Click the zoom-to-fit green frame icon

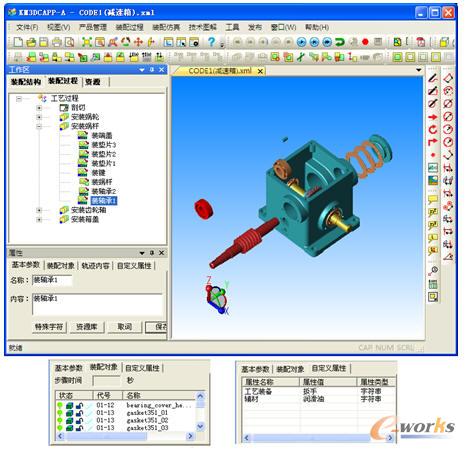[x=87, y=42]
